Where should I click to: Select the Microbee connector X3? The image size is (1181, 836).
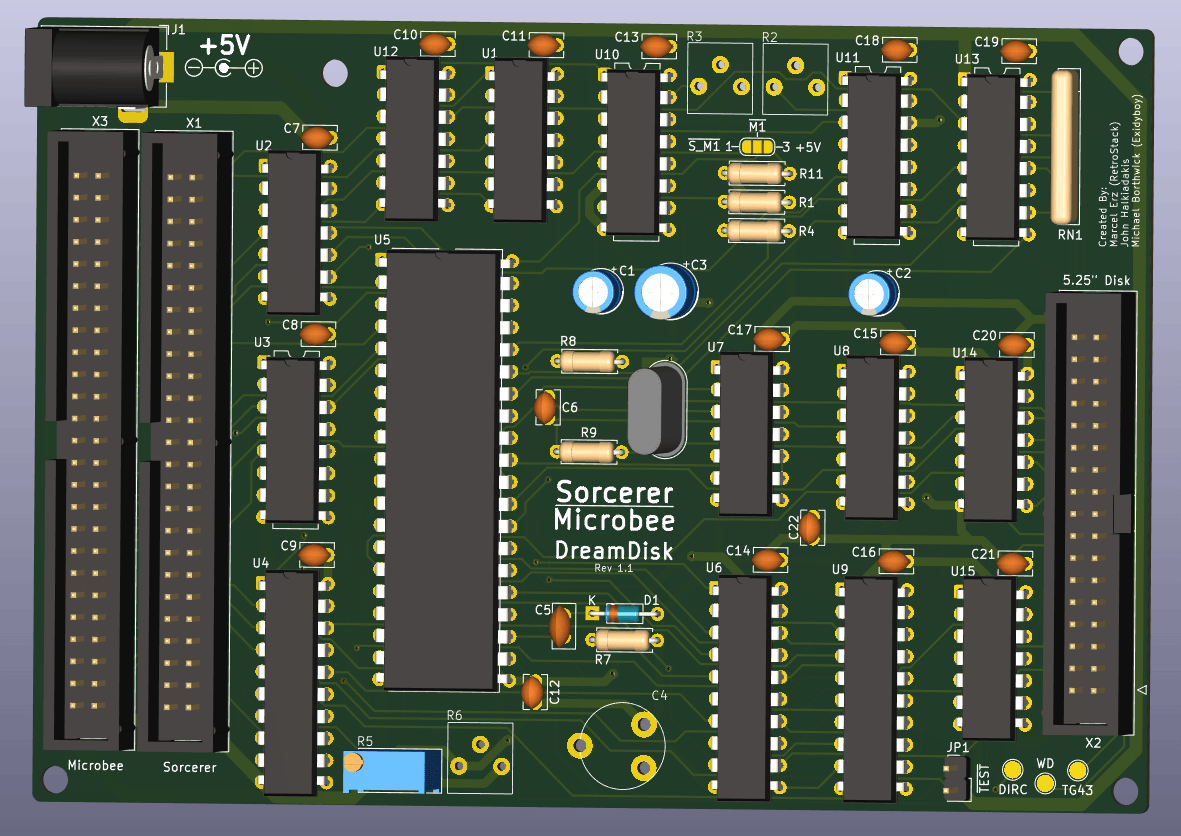point(91,440)
